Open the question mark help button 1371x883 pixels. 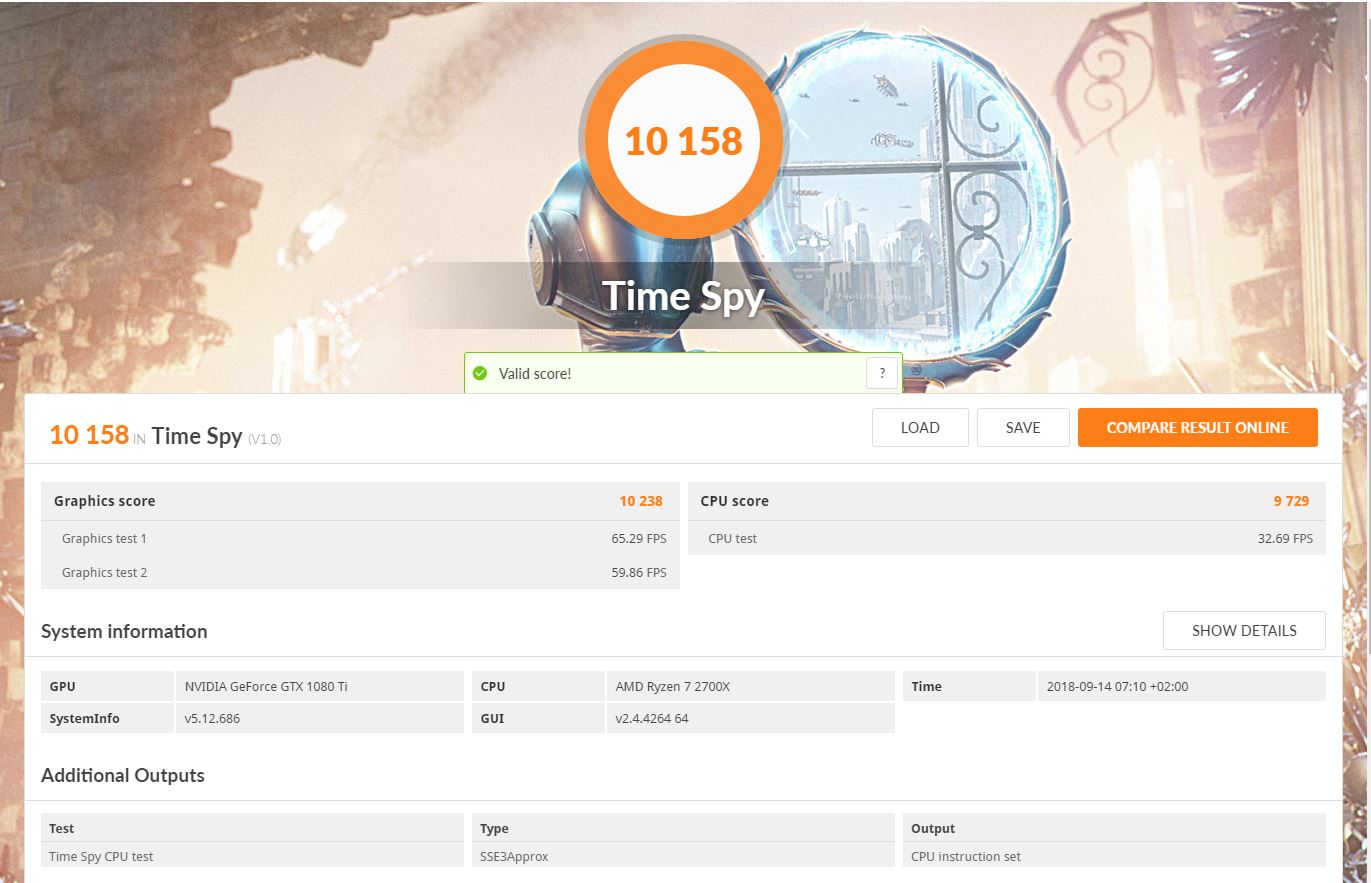click(881, 374)
